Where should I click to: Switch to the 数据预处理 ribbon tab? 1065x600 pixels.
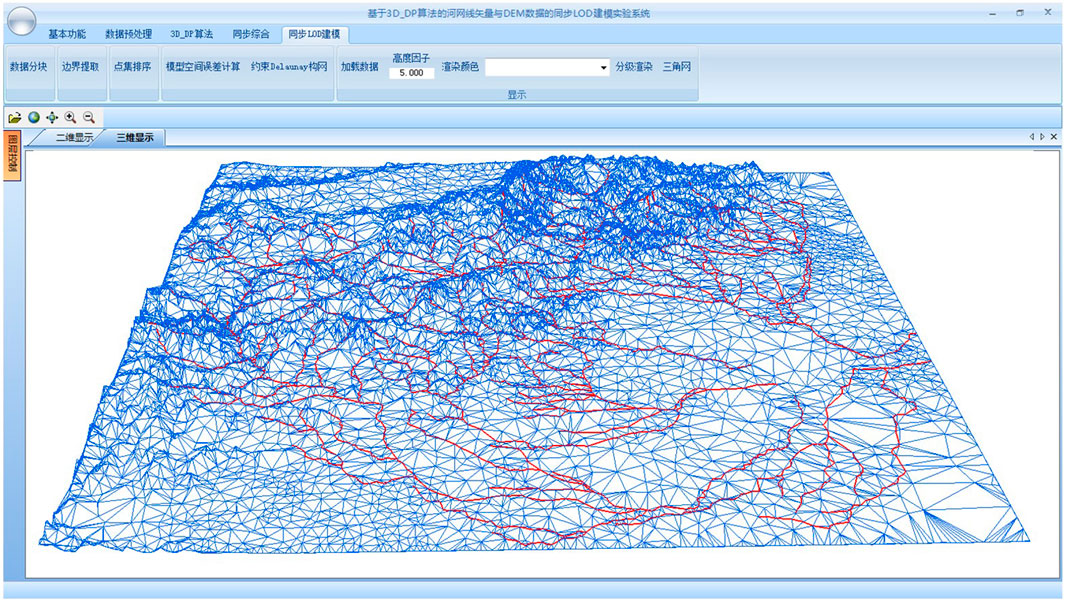click(x=128, y=34)
